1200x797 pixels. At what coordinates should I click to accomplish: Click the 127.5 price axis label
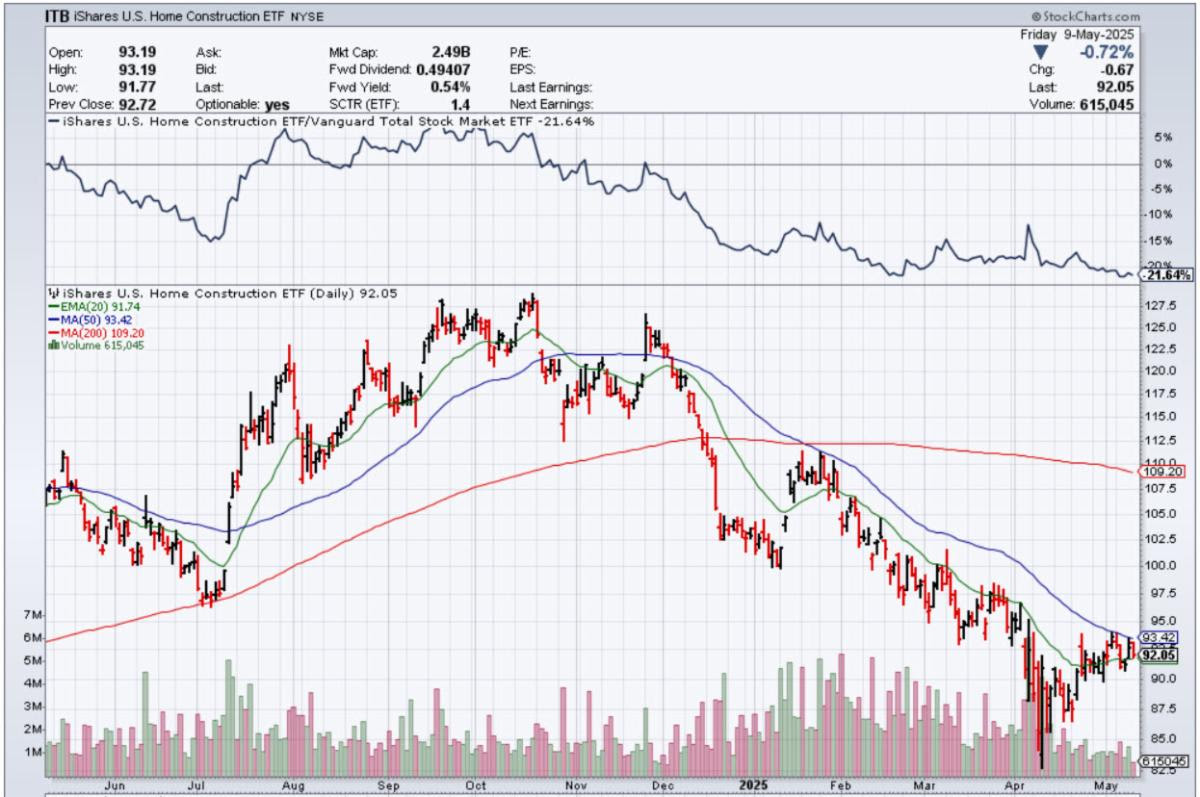(1161, 307)
